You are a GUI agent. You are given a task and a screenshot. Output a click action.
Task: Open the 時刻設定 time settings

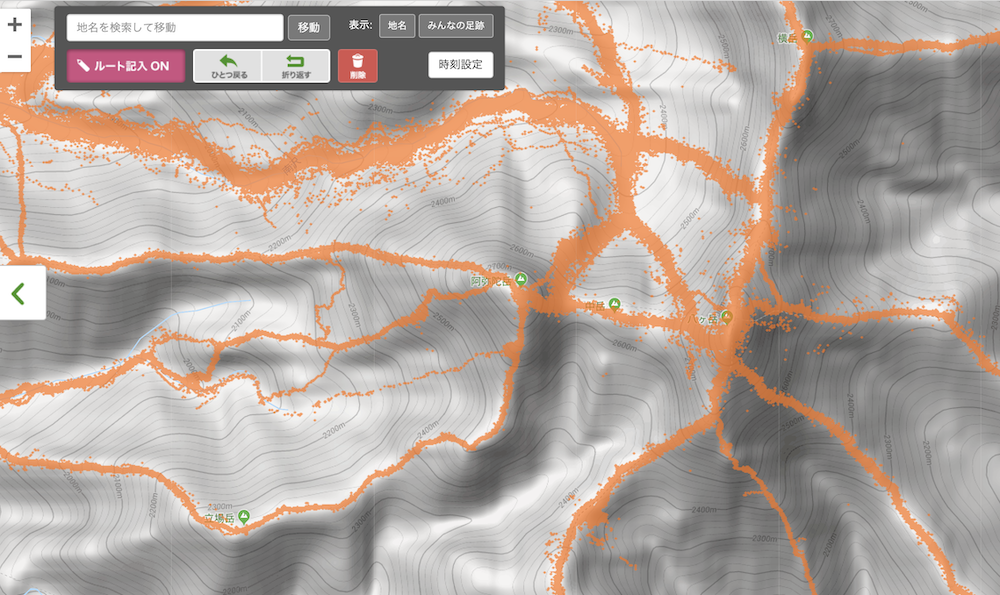point(460,64)
